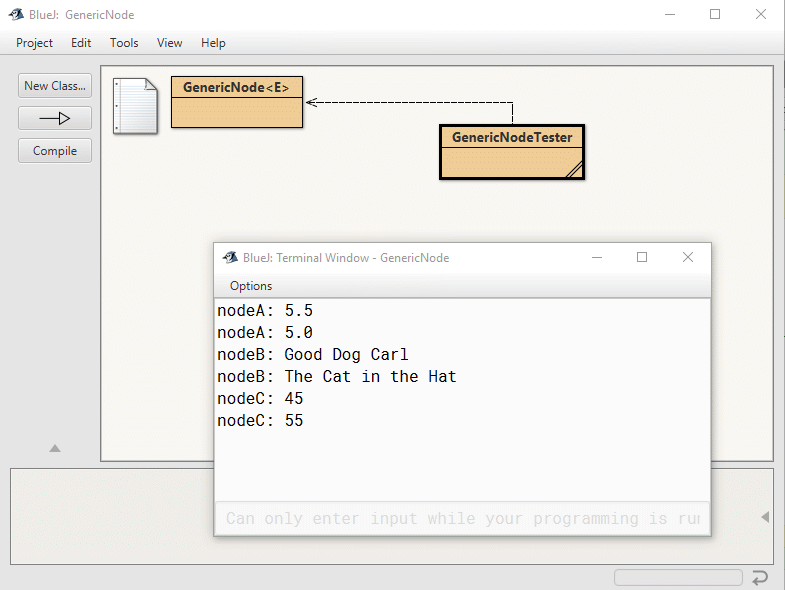Click the terminal line 'nodeB: Good Dog Carl'

click(313, 355)
